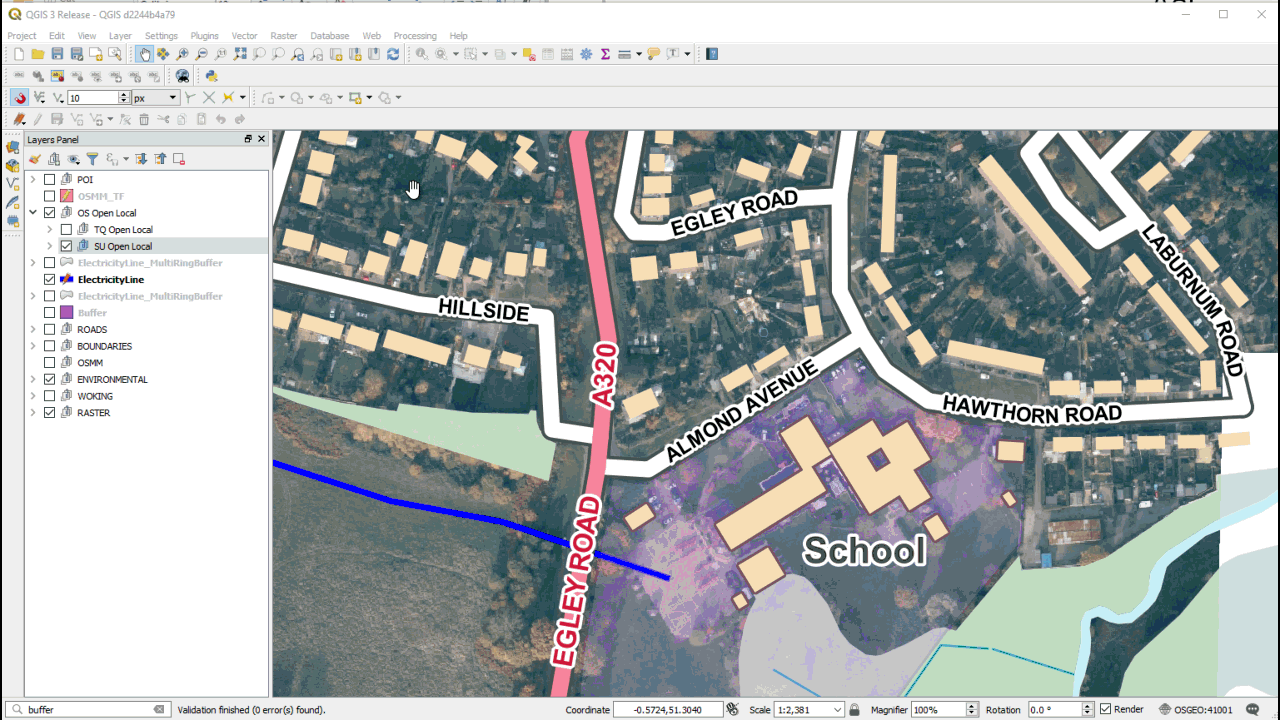Select the Zoom In magnifier tool
This screenshot has height=720, width=1280.
182,54
